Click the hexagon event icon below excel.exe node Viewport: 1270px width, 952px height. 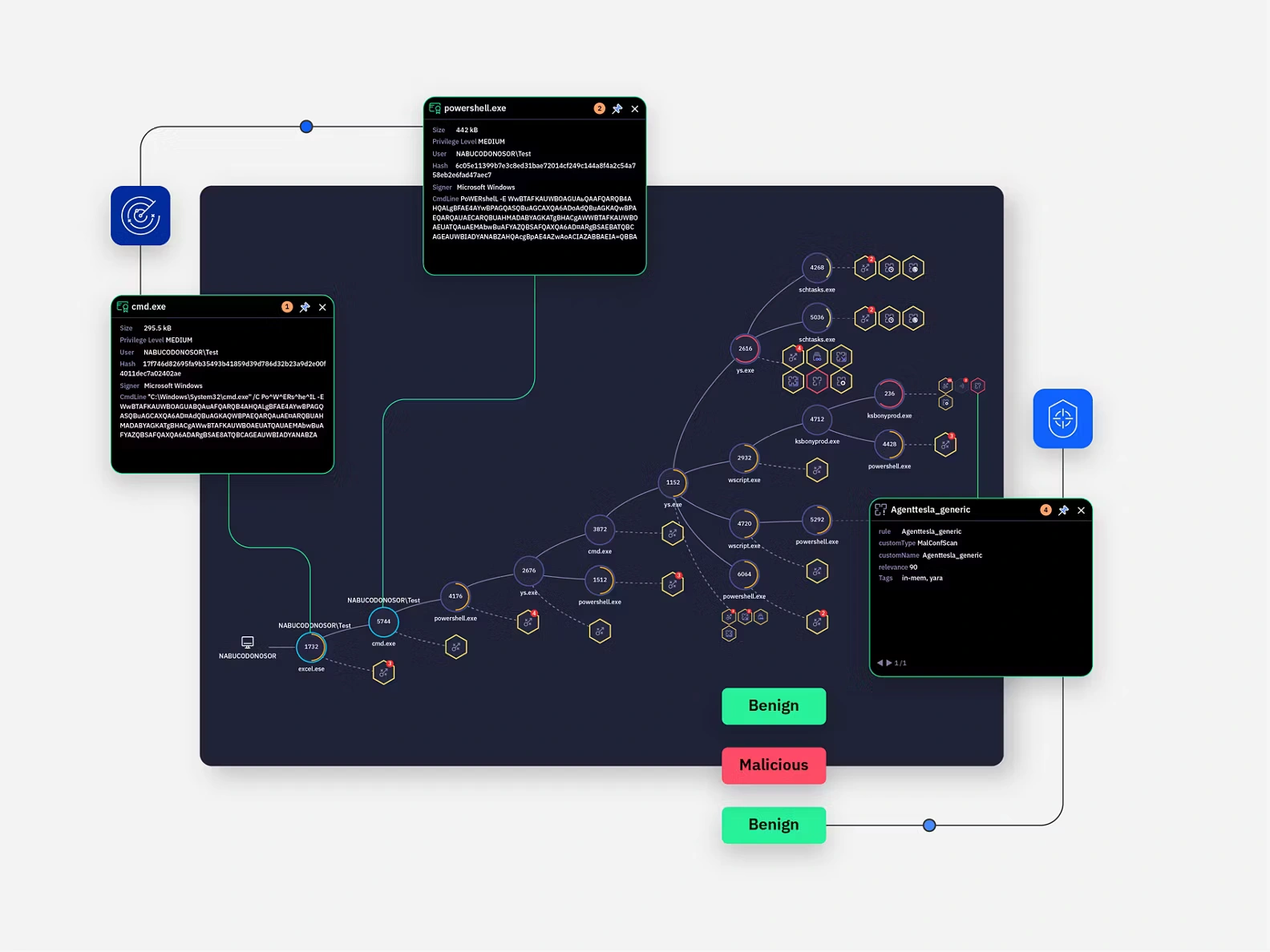(x=383, y=672)
